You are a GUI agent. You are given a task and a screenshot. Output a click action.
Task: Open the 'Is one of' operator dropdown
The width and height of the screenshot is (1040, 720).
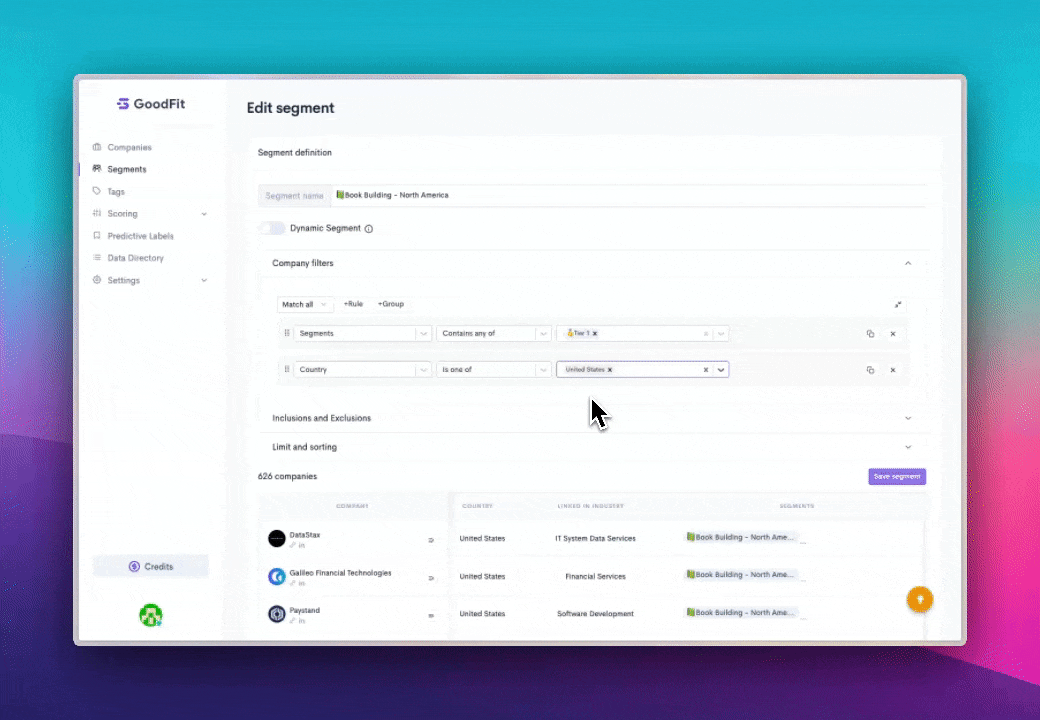click(493, 370)
